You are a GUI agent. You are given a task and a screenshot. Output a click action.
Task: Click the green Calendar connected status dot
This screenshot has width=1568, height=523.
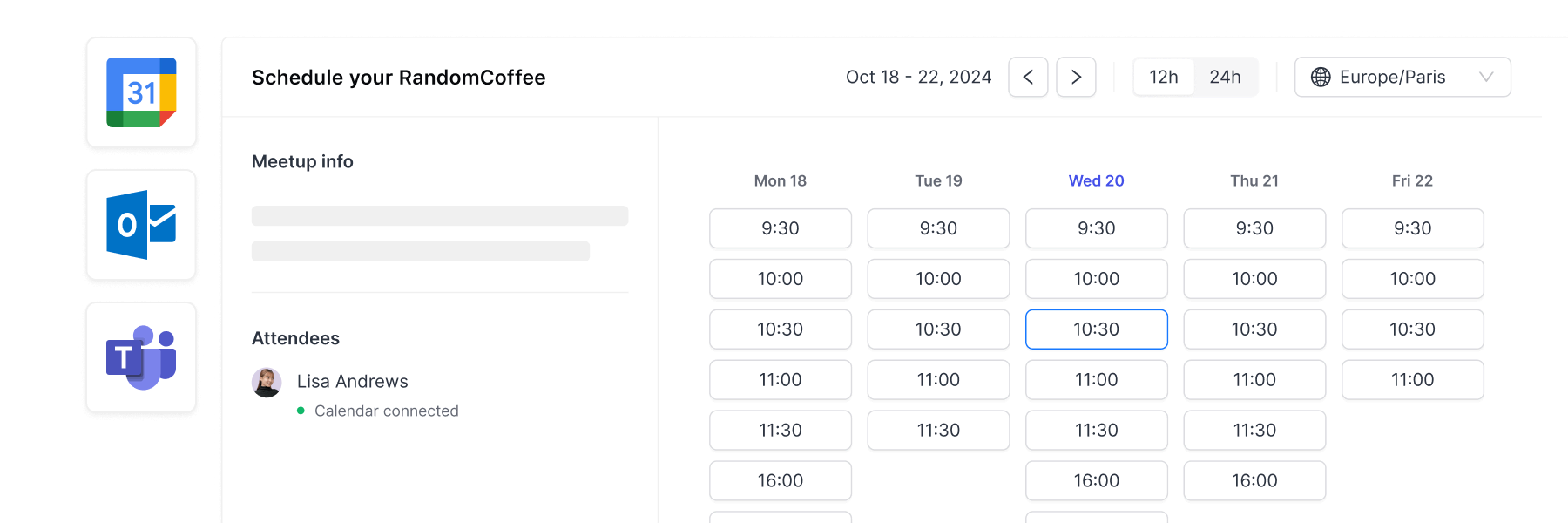[x=301, y=411]
